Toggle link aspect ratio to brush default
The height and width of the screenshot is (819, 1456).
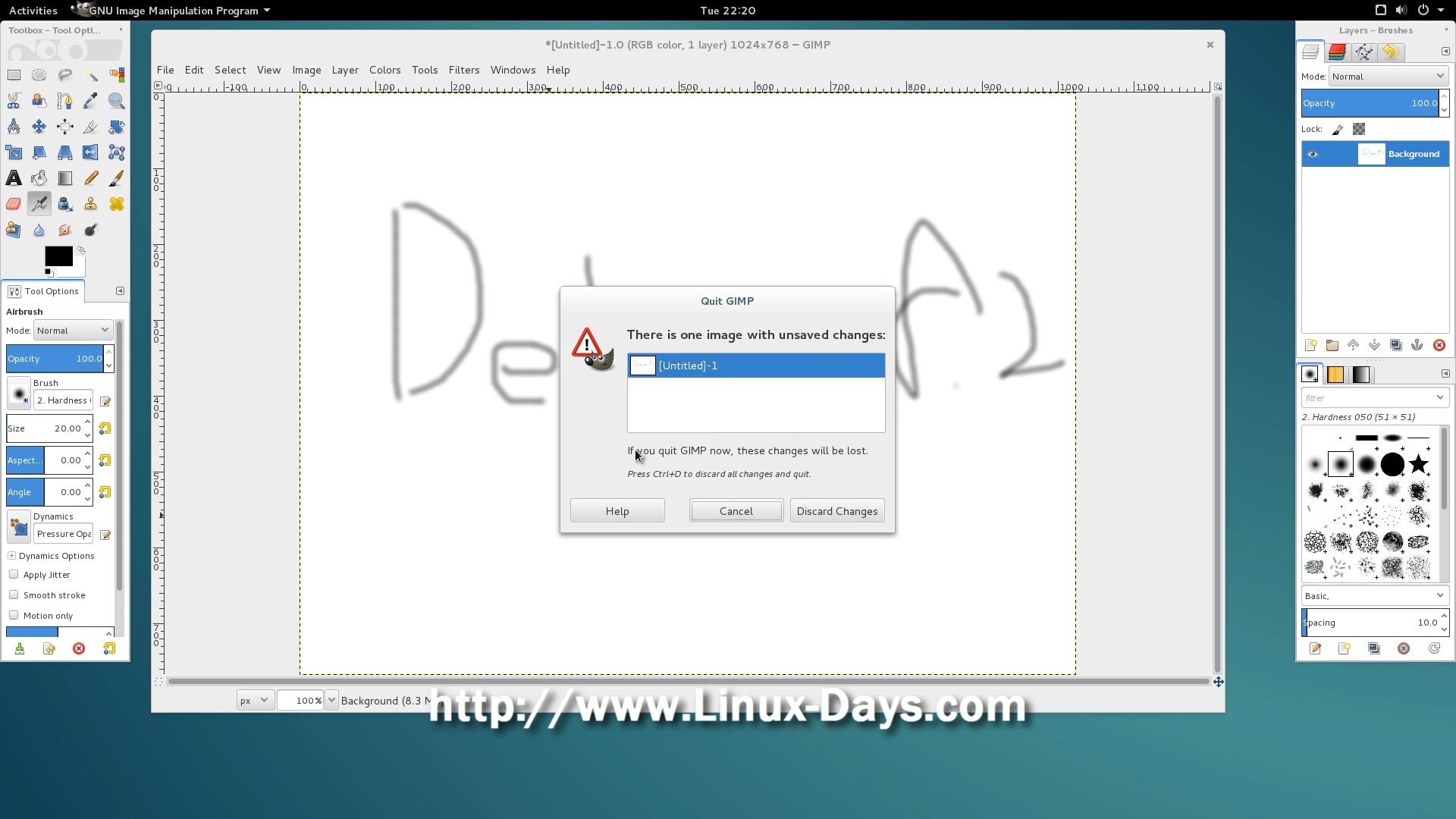pyautogui.click(x=105, y=460)
